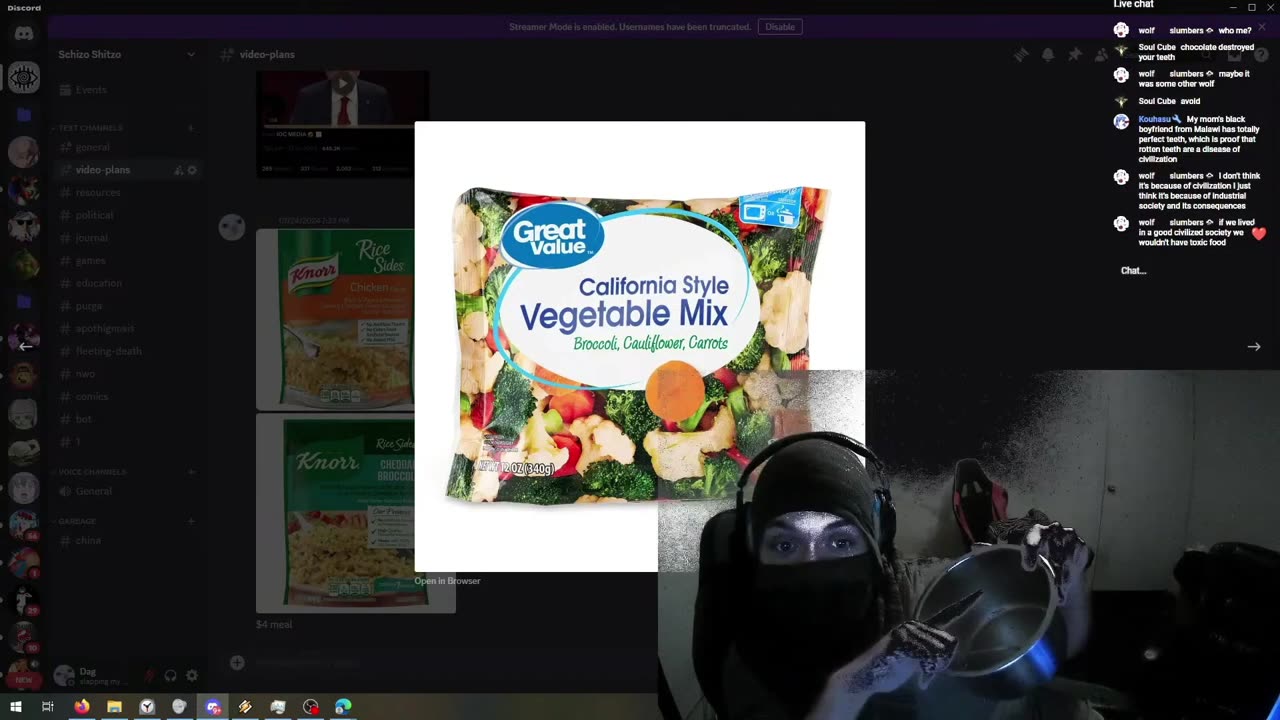1280x720 pixels.
Task: Open server icon with 29 badge
Action: pyautogui.click(x=24, y=600)
